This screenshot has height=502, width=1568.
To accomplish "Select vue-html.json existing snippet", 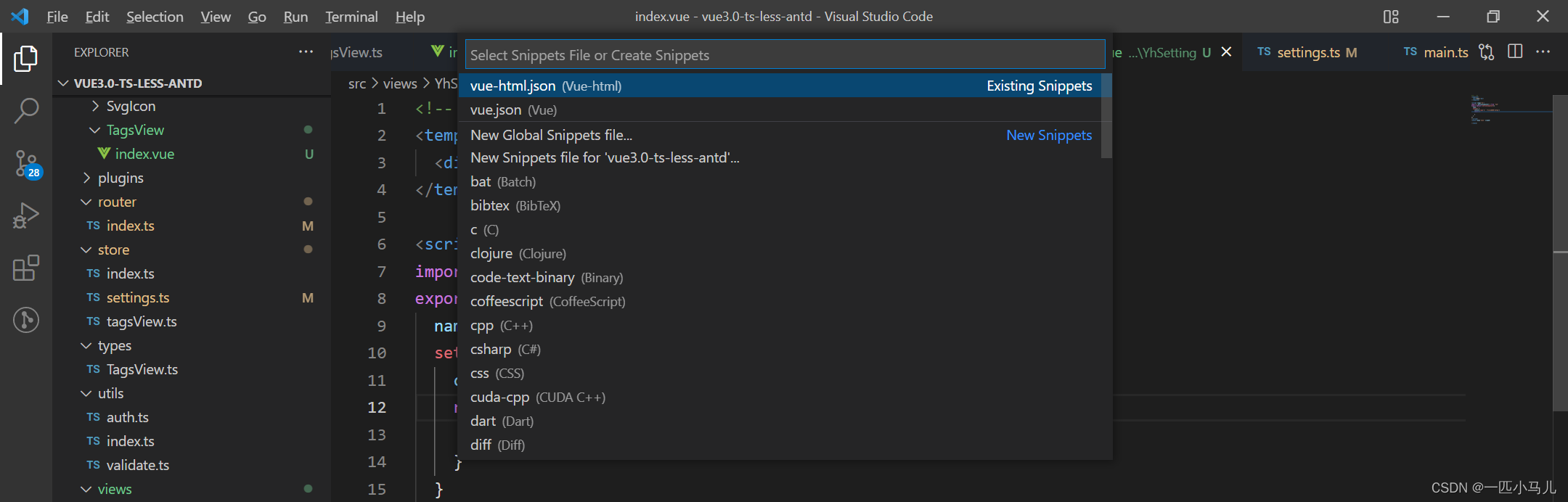I will 781,86.
